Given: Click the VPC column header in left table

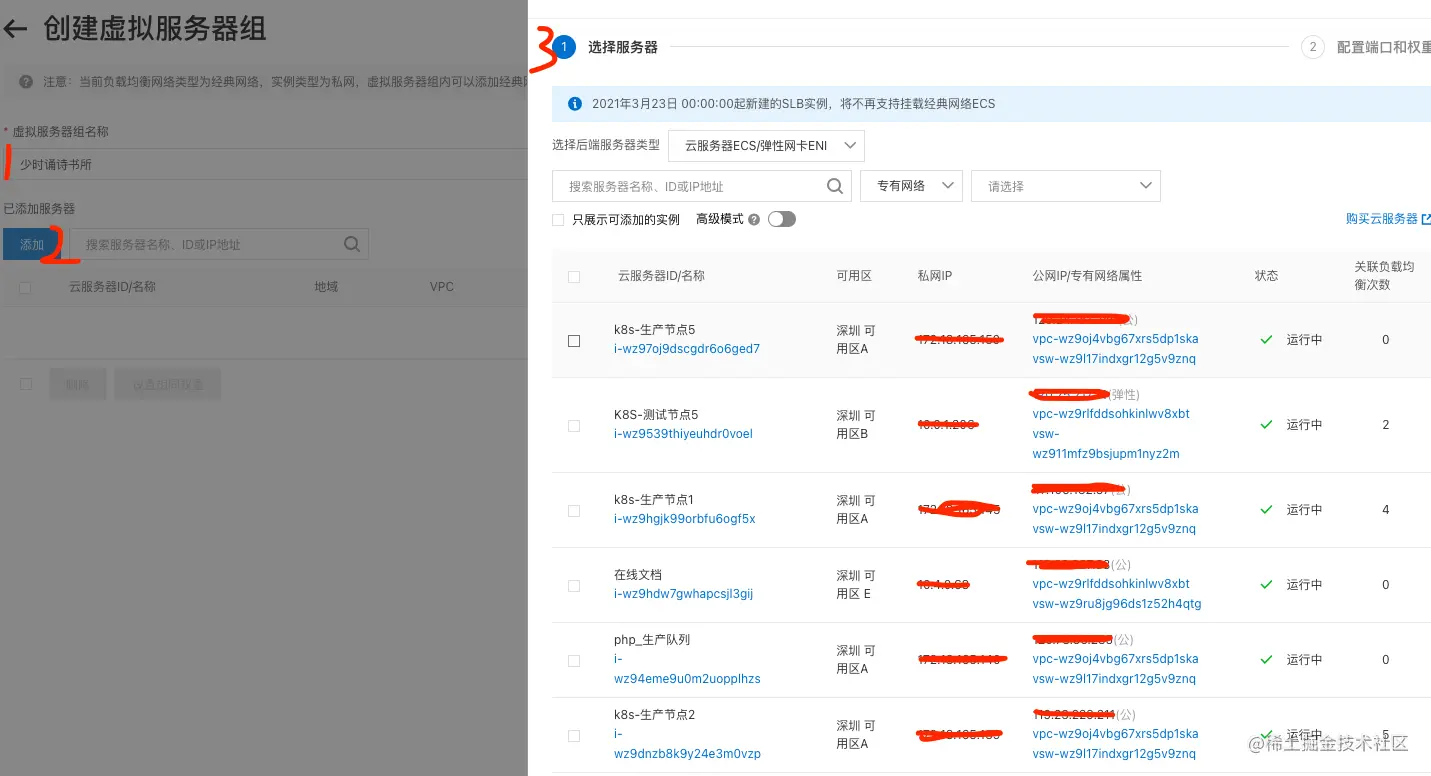Looking at the screenshot, I should pyautogui.click(x=442, y=287).
